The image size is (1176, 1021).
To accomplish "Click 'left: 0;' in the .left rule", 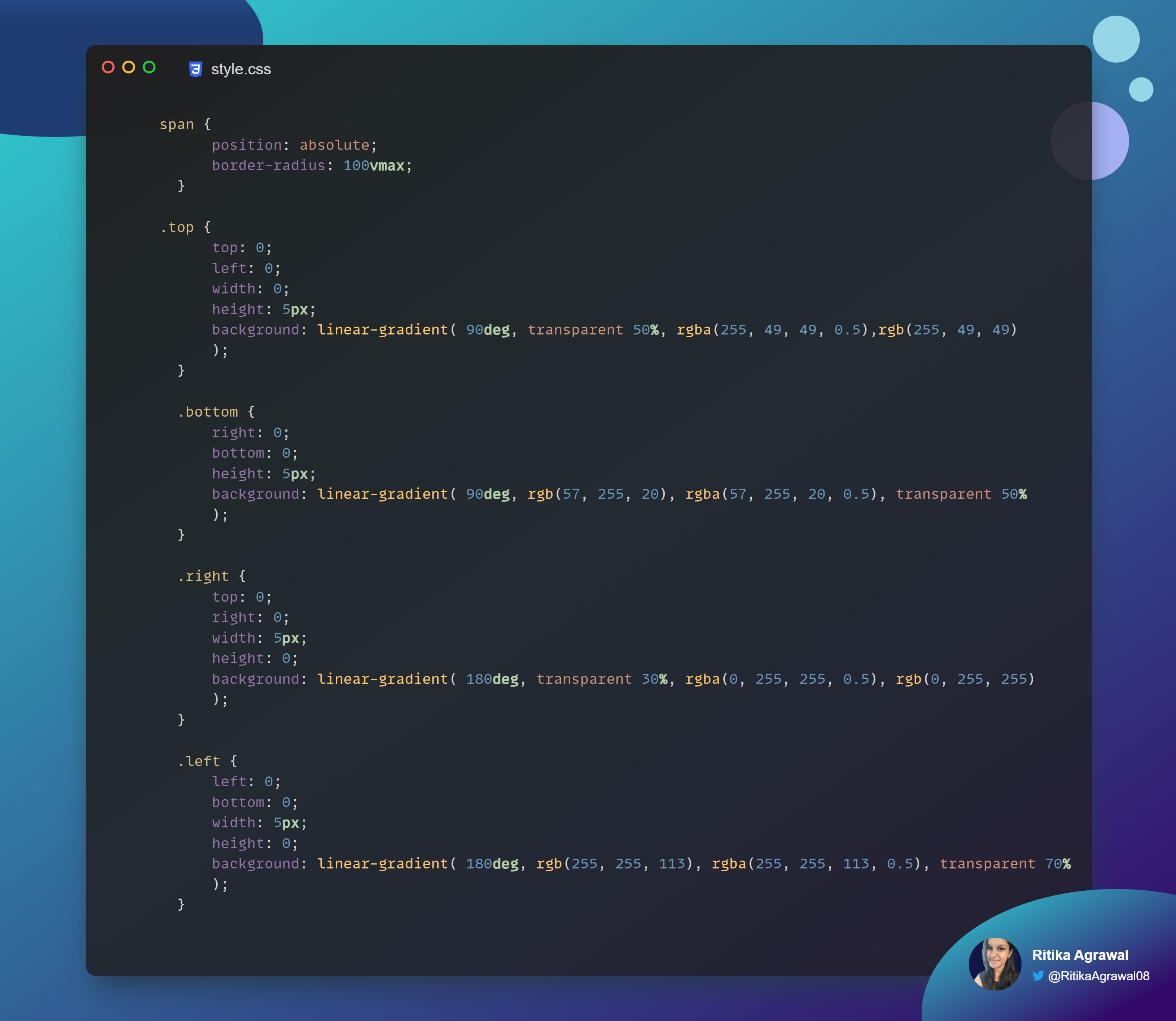I will click(x=246, y=781).
